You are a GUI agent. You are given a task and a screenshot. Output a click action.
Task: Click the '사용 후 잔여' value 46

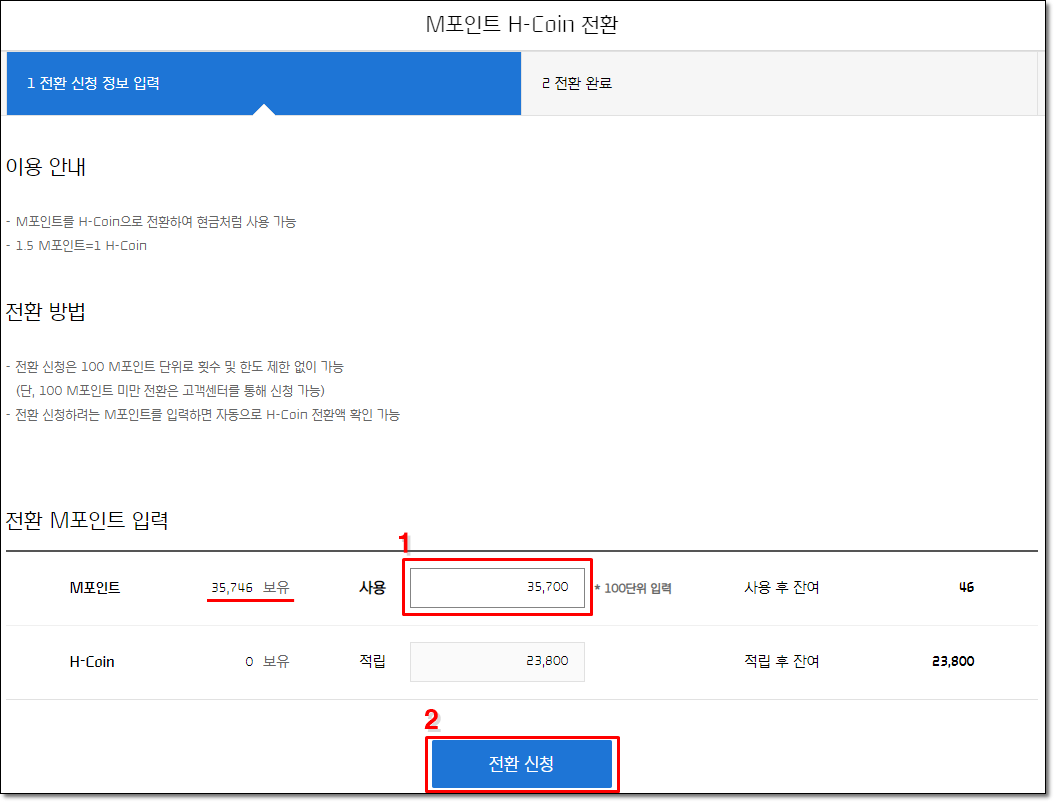pyautogui.click(x=966, y=587)
